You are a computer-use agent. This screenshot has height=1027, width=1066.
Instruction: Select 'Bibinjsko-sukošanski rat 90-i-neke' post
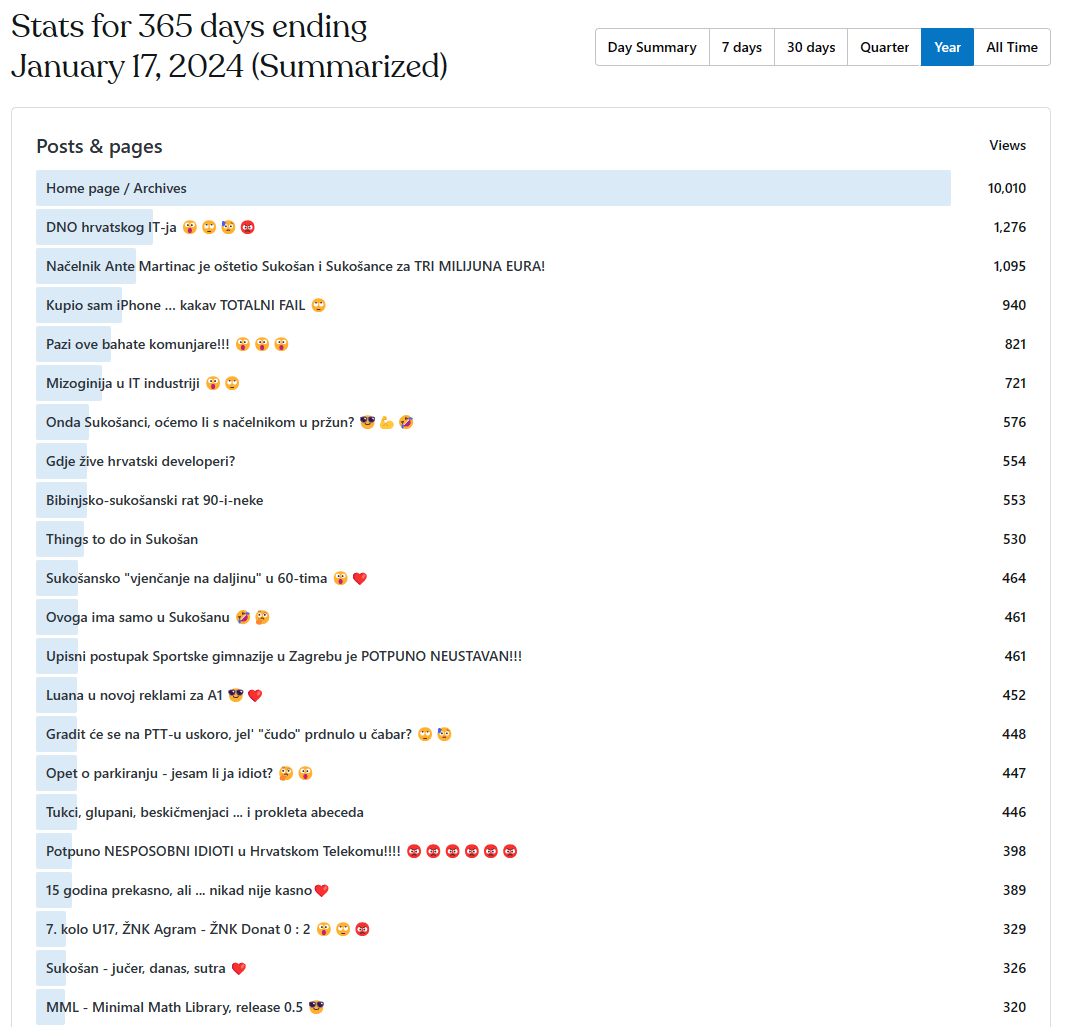(x=154, y=500)
